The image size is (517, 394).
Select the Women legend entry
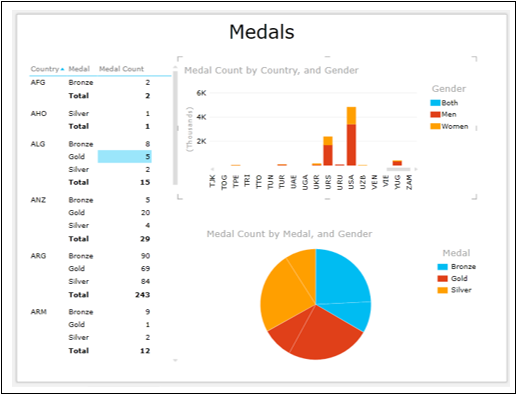pos(449,126)
